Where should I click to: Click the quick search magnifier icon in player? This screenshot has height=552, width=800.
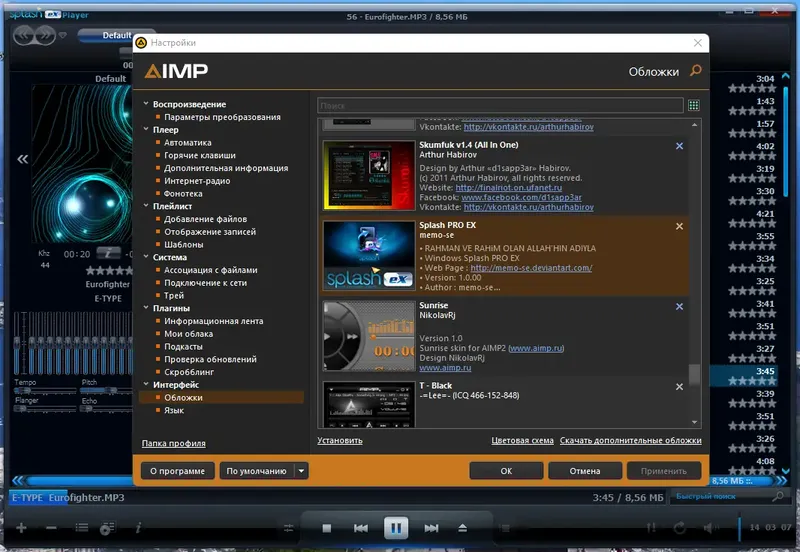pos(778,495)
